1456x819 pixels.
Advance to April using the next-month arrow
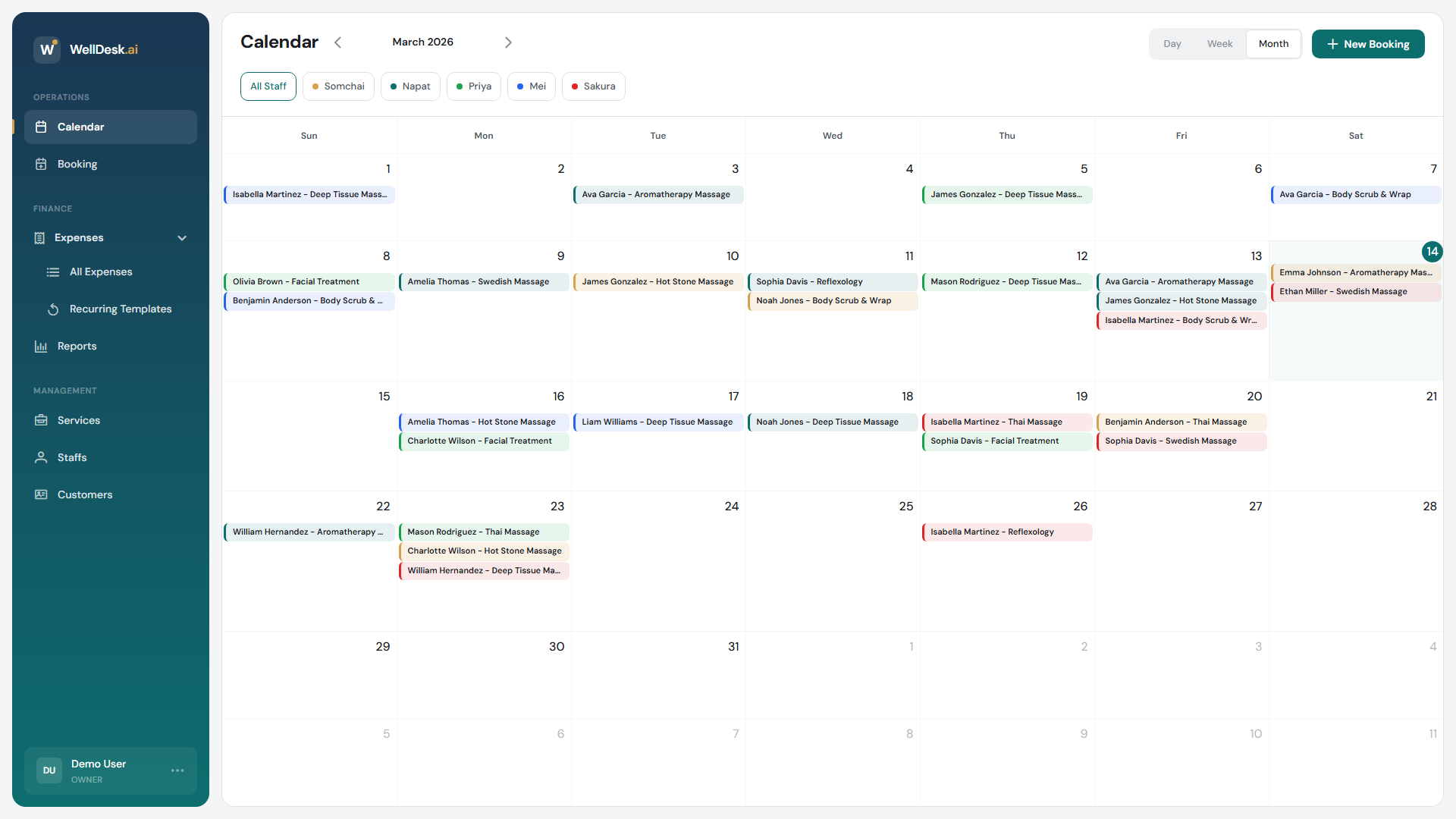point(508,42)
